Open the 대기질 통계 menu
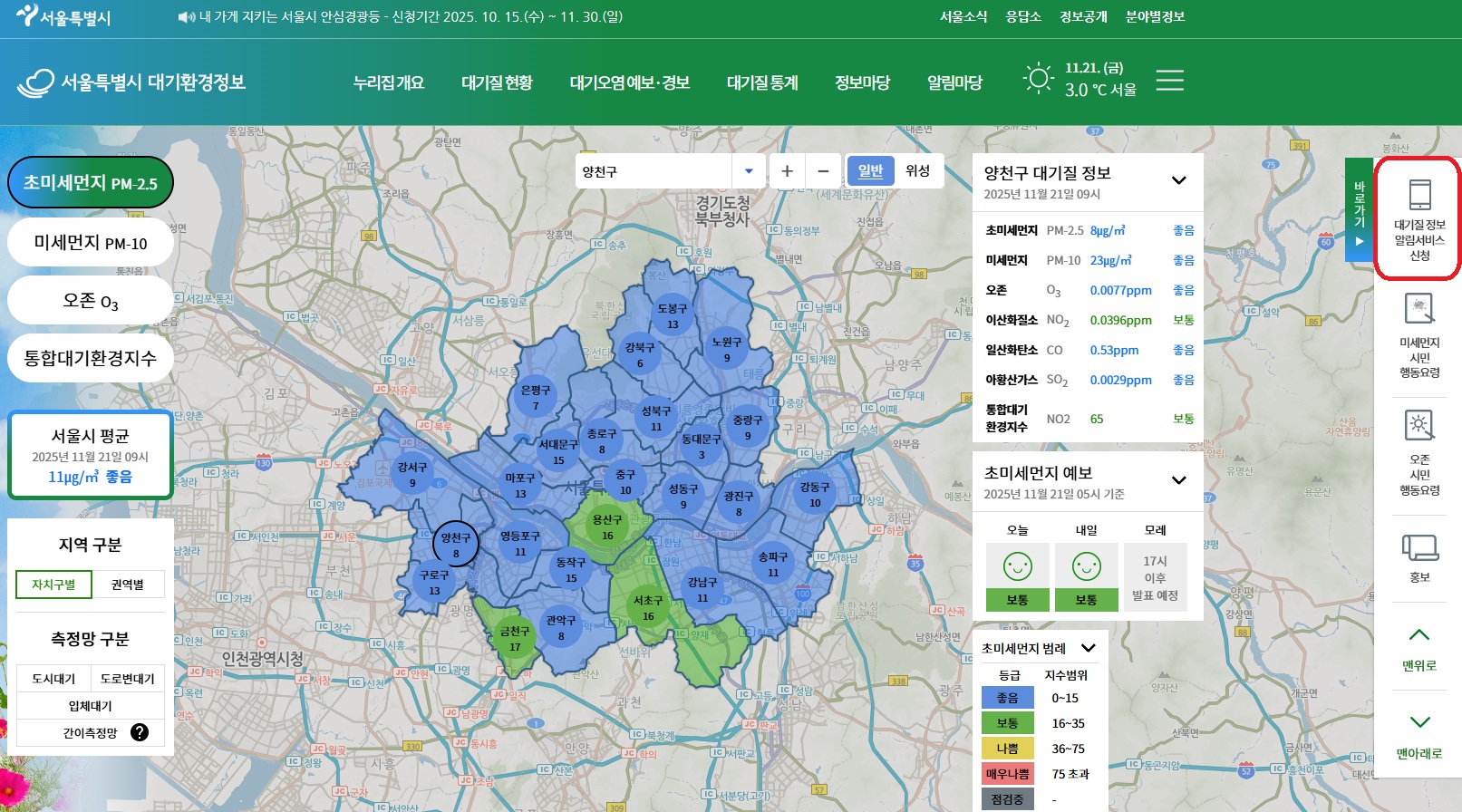This screenshot has height=812, width=1462. pos(762,82)
